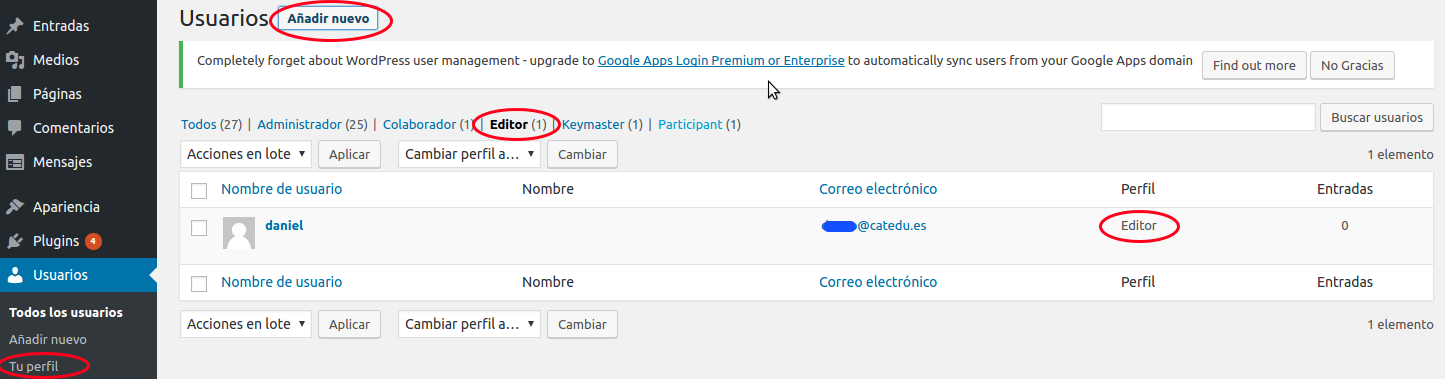This screenshot has width=1445, height=379.
Task: Check the select-all checkbox in table header
Action: 199,190
